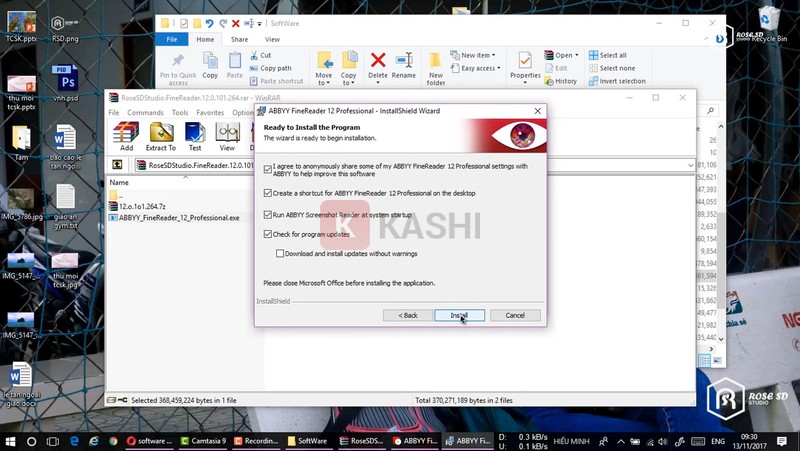
Task: Click the WinRAR Add archive icon
Action: tap(126, 135)
